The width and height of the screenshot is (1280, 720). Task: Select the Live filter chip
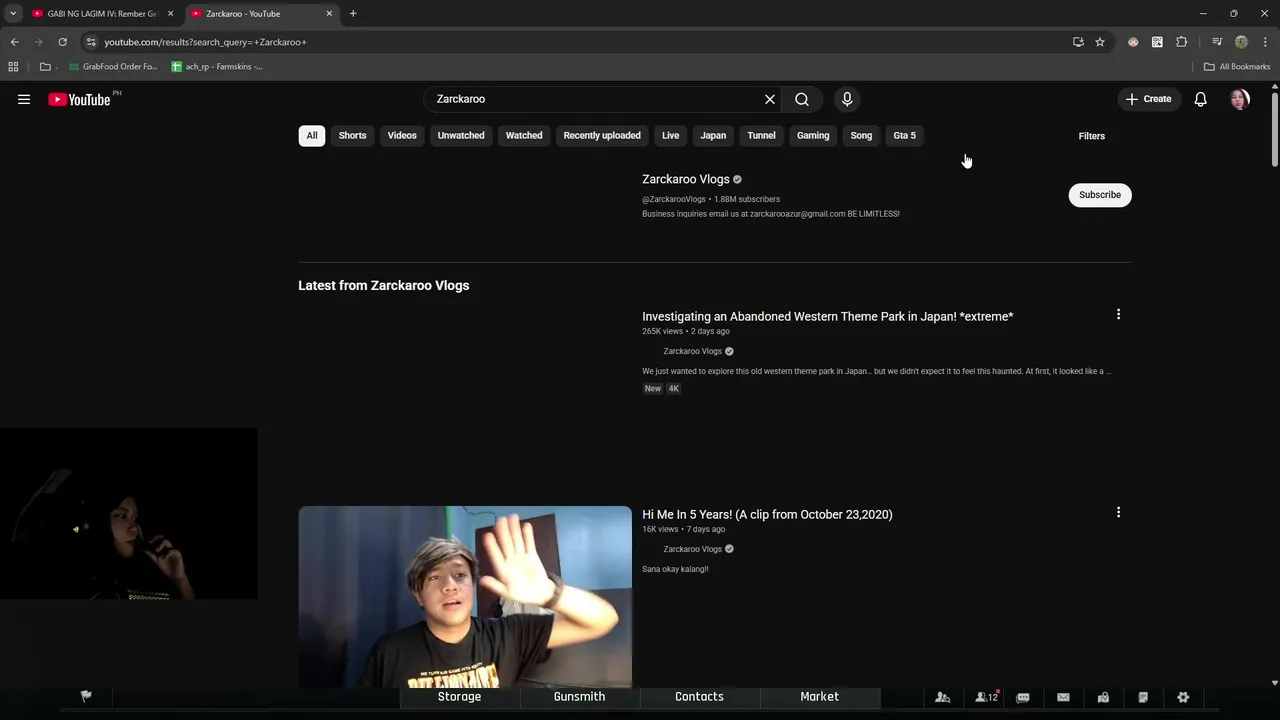coord(670,136)
